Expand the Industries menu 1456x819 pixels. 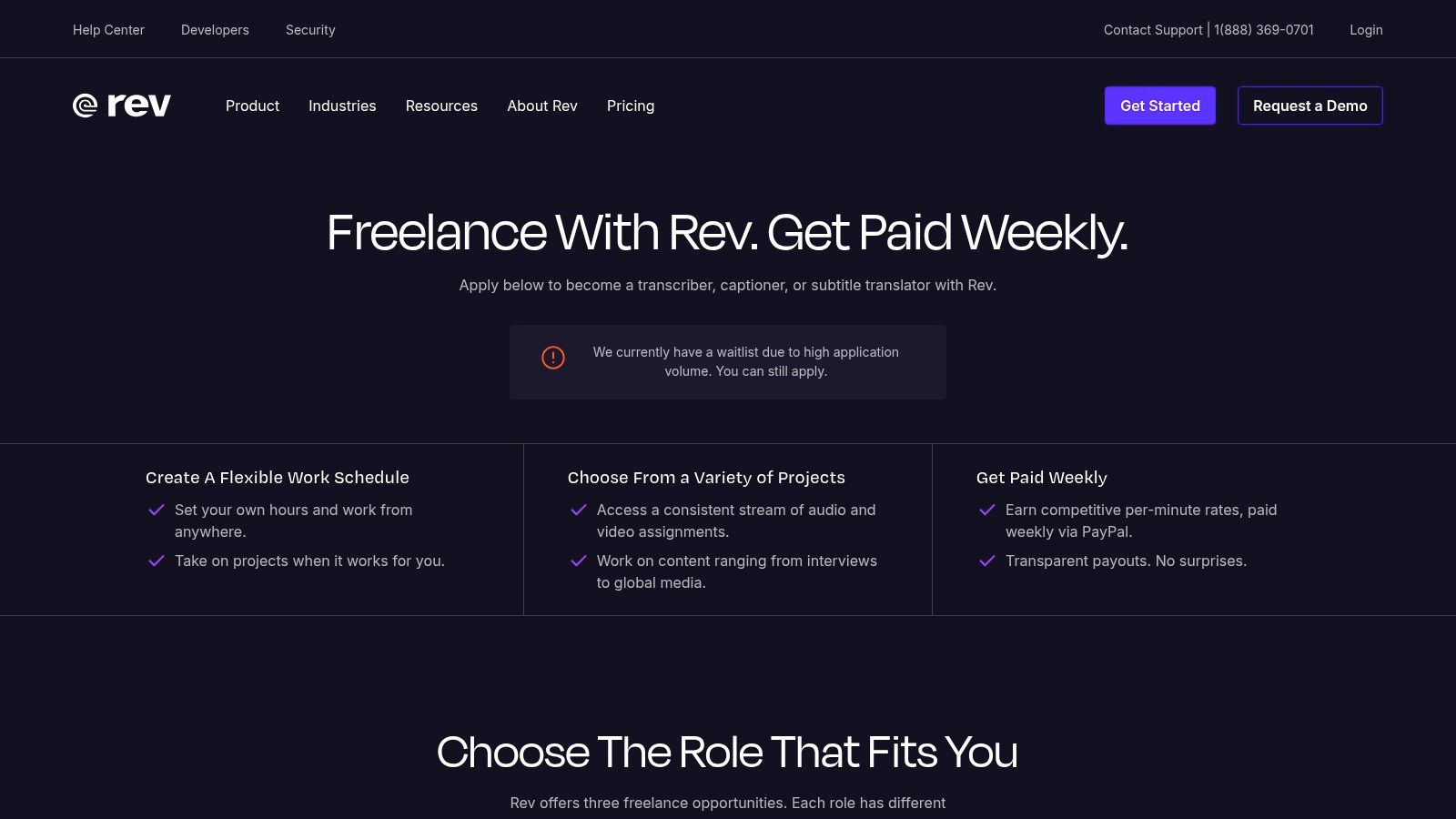(342, 106)
